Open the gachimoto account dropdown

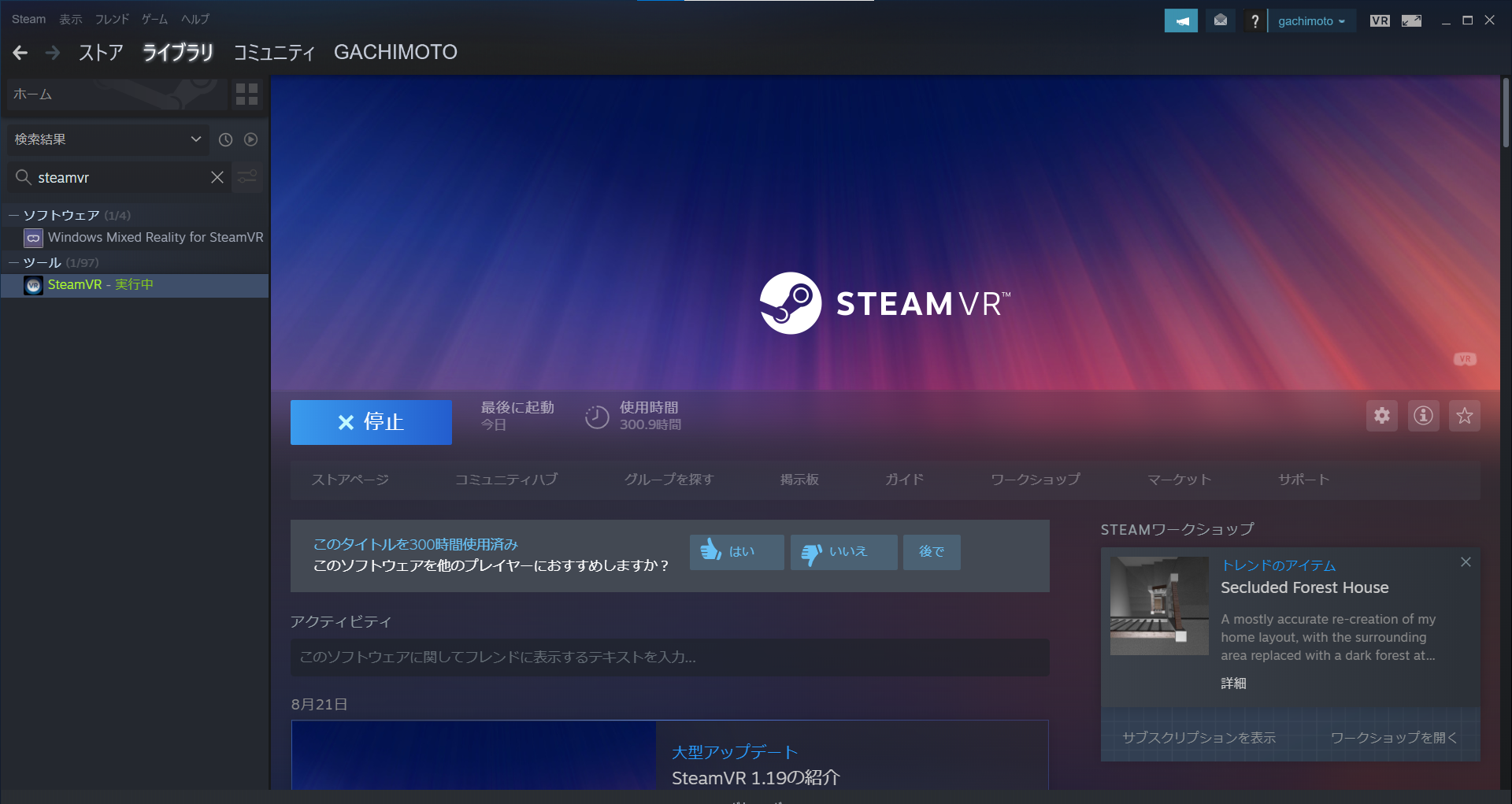[1311, 21]
